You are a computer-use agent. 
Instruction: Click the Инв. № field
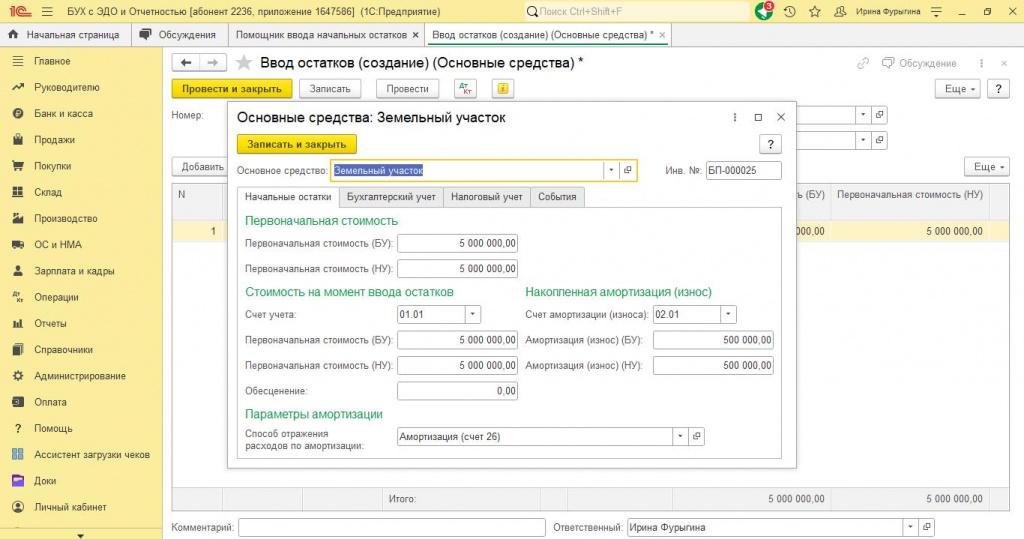tap(743, 171)
